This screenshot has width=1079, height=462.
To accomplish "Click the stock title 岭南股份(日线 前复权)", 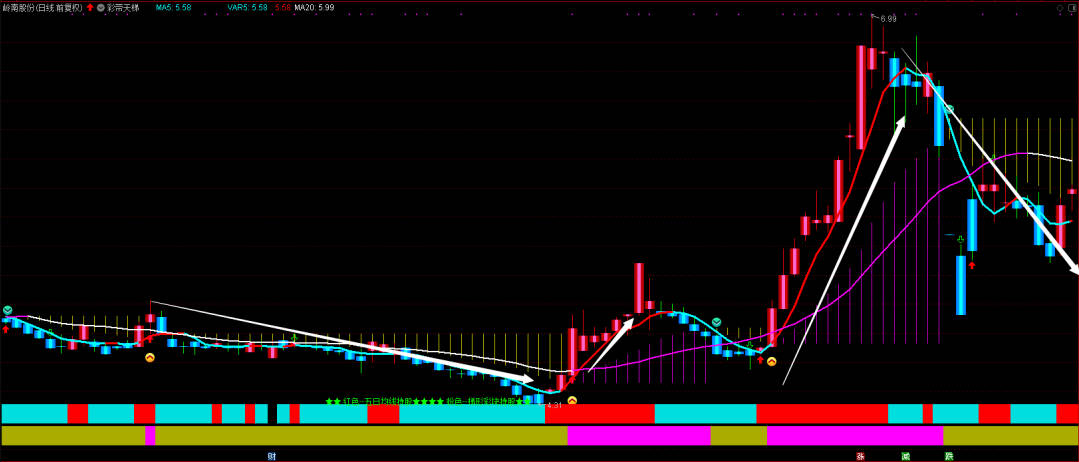I will 42,7.
